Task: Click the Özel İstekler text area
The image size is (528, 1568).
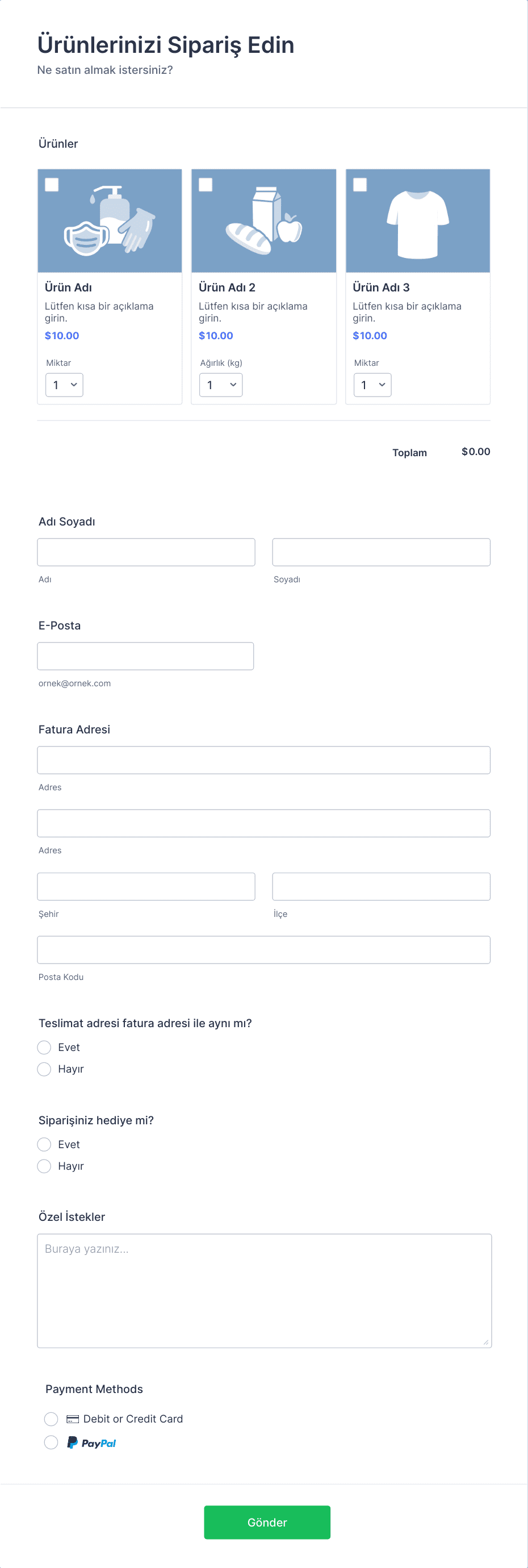Action: (x=264, y=1291)
